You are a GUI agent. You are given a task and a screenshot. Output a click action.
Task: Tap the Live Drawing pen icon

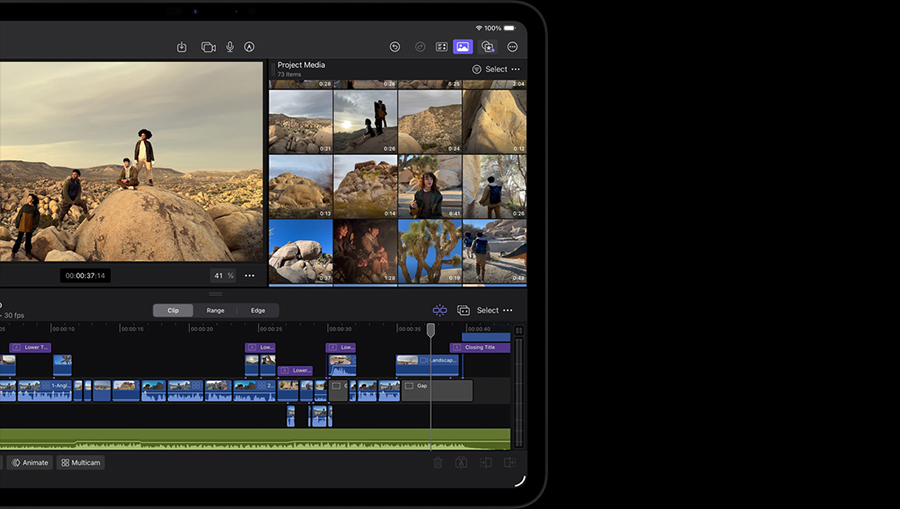point(249,47)
